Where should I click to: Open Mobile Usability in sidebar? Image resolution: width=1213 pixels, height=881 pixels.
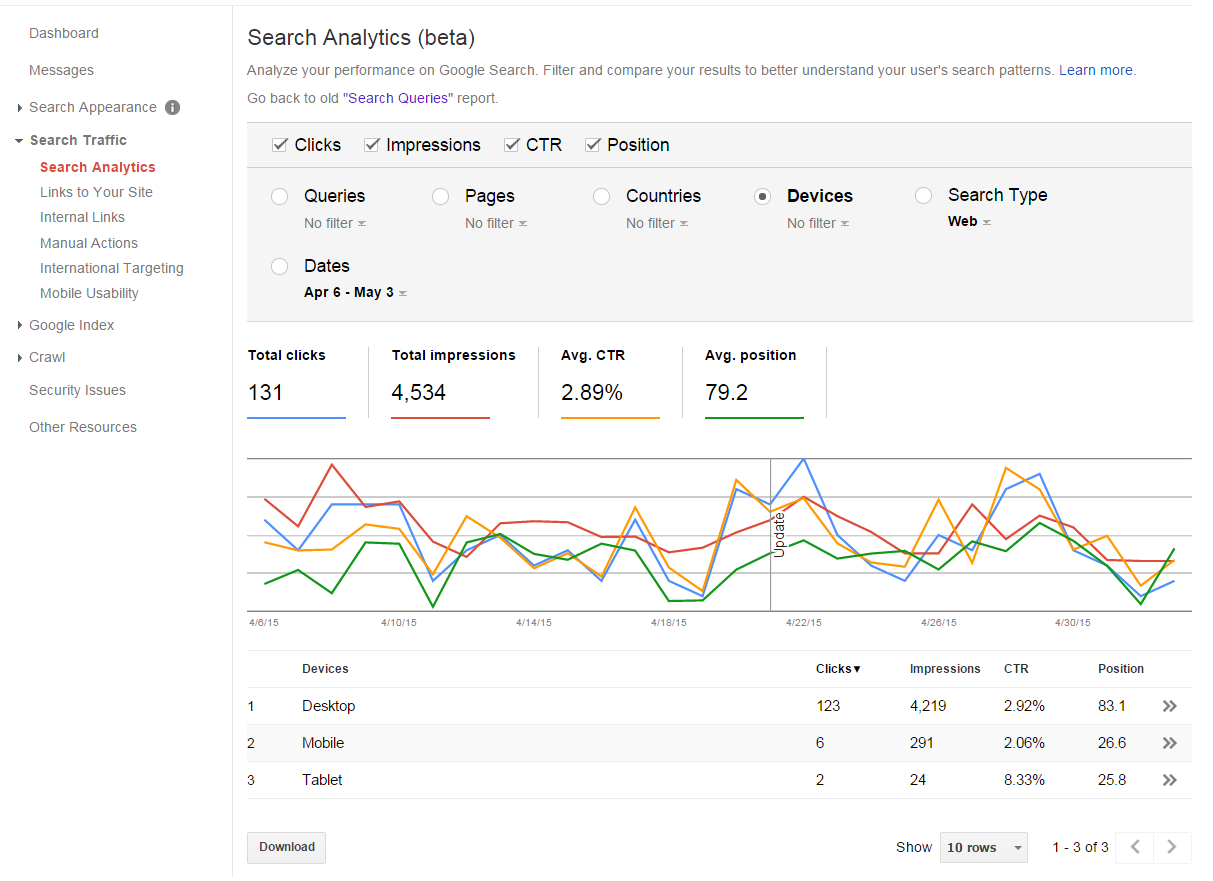[89, 293]
